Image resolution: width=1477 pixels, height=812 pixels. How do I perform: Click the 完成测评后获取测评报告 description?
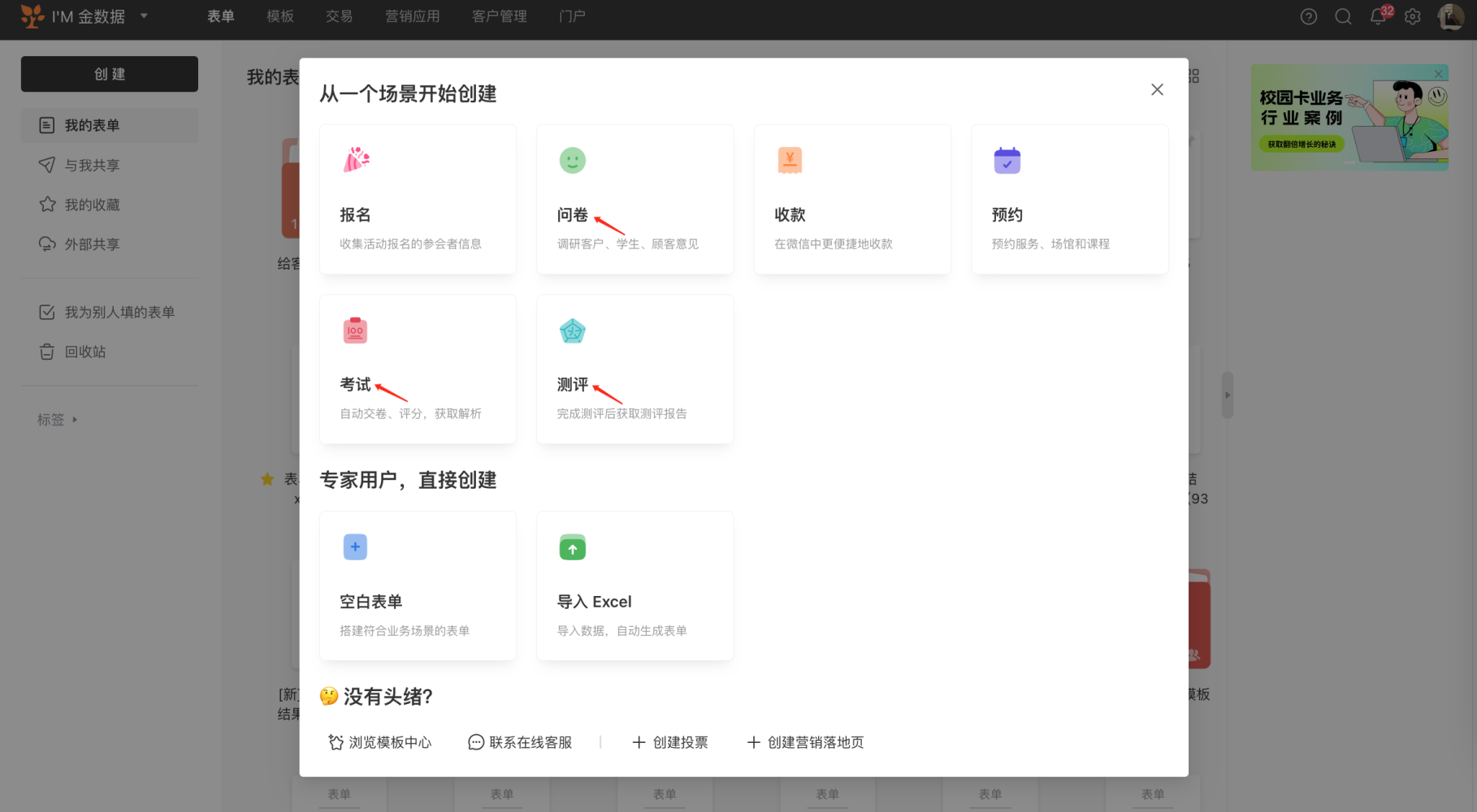click(622, 413)
